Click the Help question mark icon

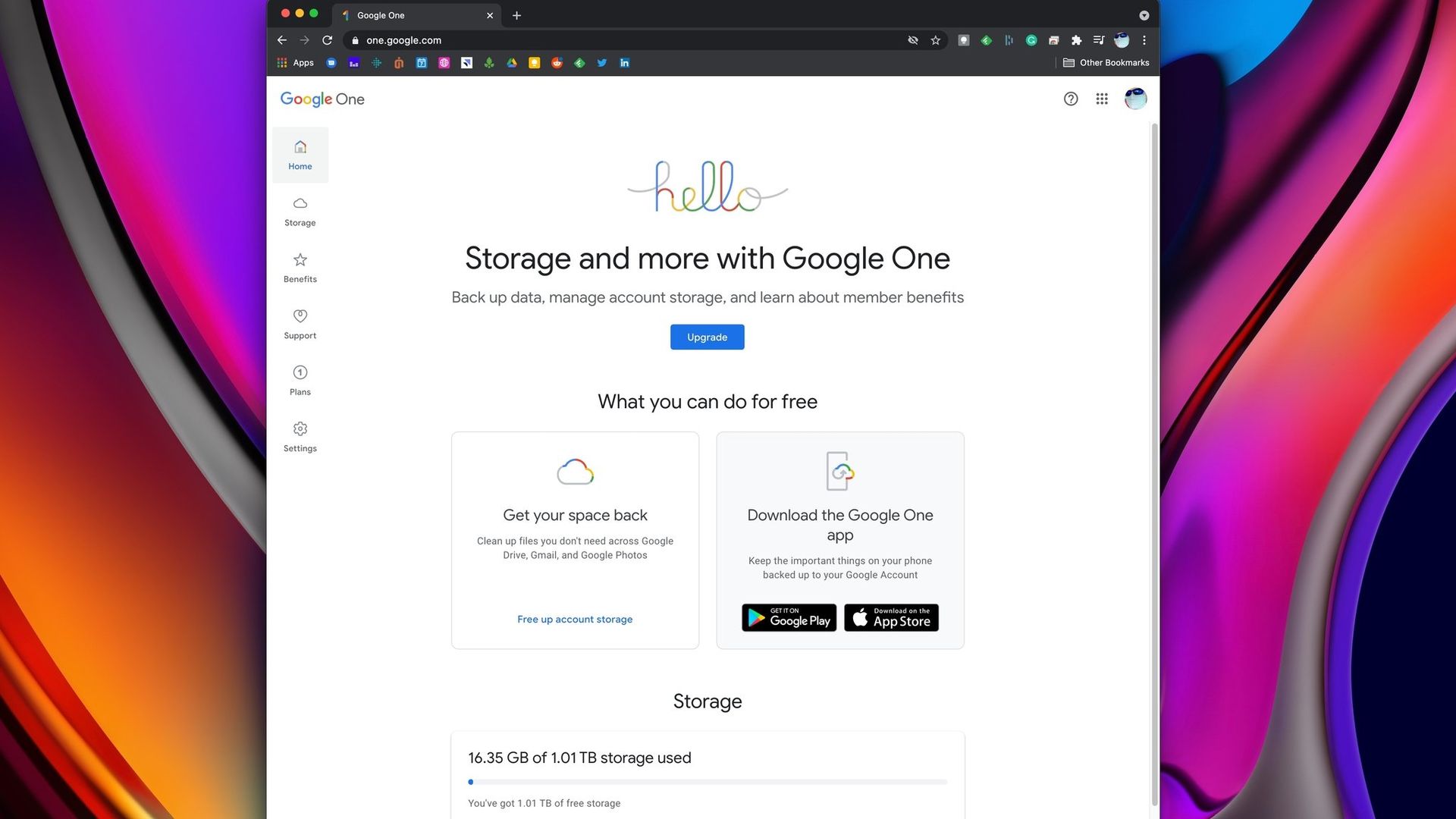coord(1070,99)
